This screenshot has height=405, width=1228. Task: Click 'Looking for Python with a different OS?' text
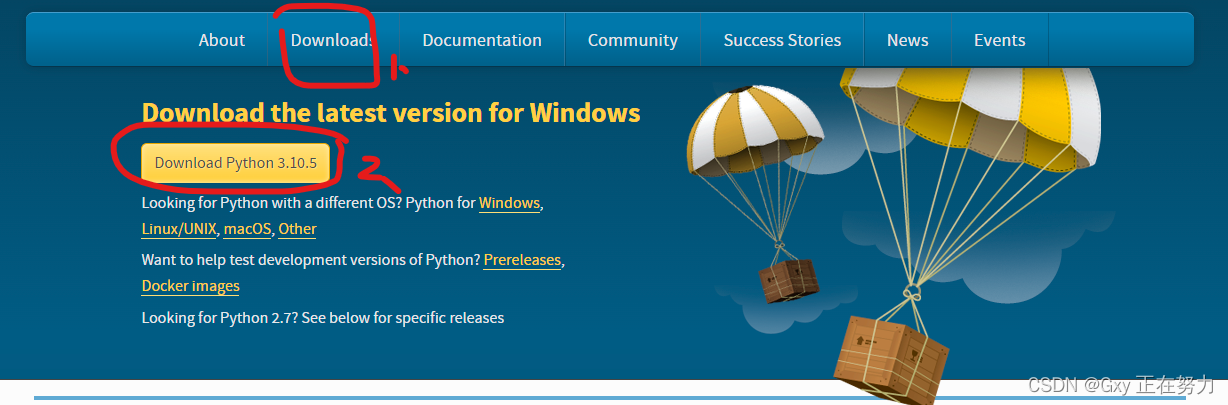(271, 203)
